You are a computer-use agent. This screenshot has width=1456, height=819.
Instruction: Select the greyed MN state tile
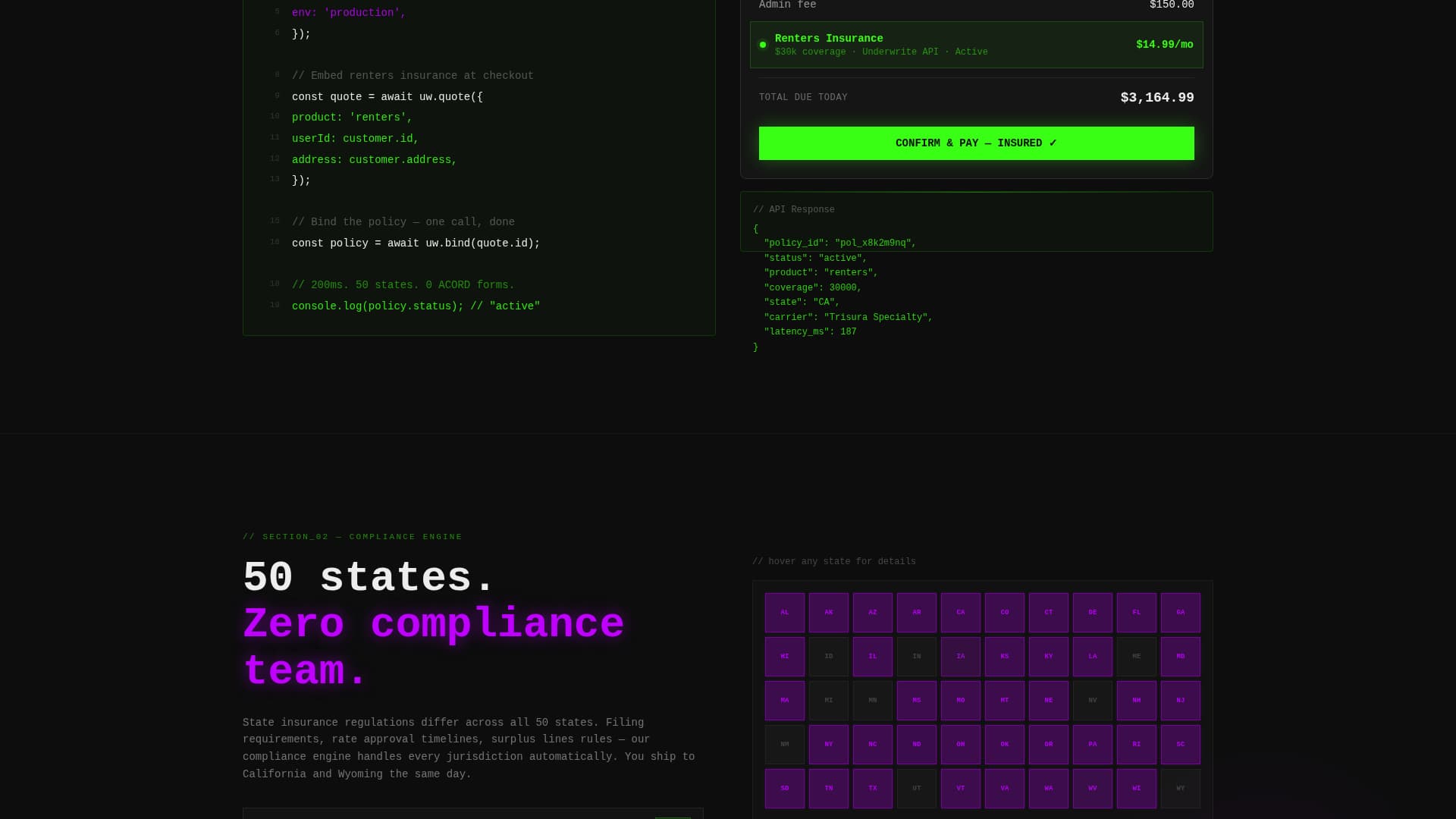[x=873, y=701]
